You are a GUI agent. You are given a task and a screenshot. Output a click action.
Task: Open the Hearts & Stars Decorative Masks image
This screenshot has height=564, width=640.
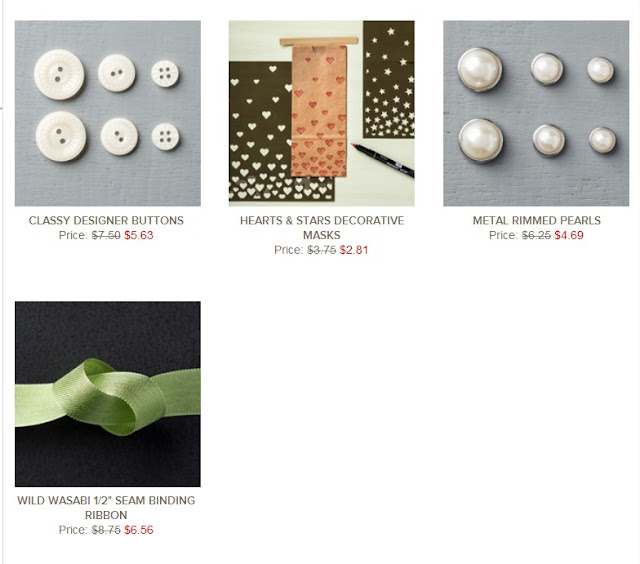pyautogui.click(x=322, y=113)
